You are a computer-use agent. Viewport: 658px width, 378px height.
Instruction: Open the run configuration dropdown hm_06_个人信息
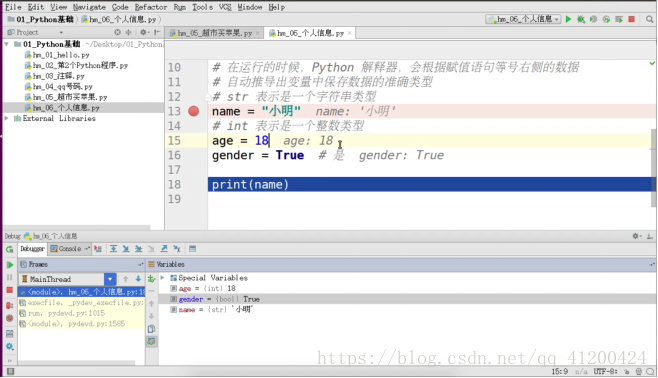click(523, 19)
